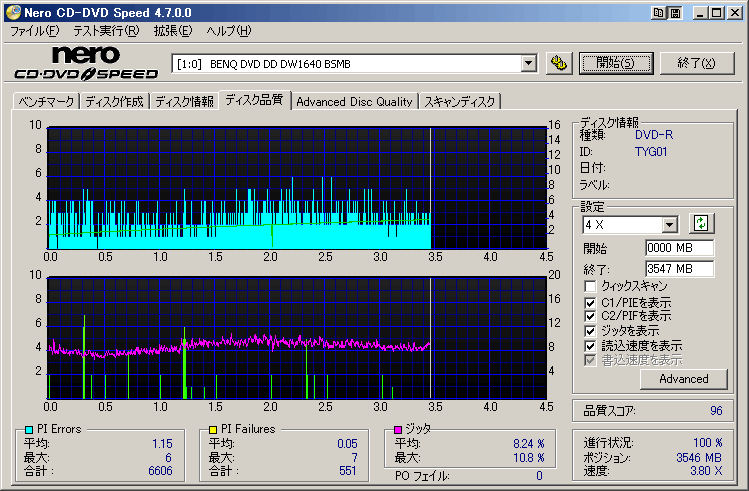Click the Advanced settings button

pyautogui.click(x=684, y=379)
